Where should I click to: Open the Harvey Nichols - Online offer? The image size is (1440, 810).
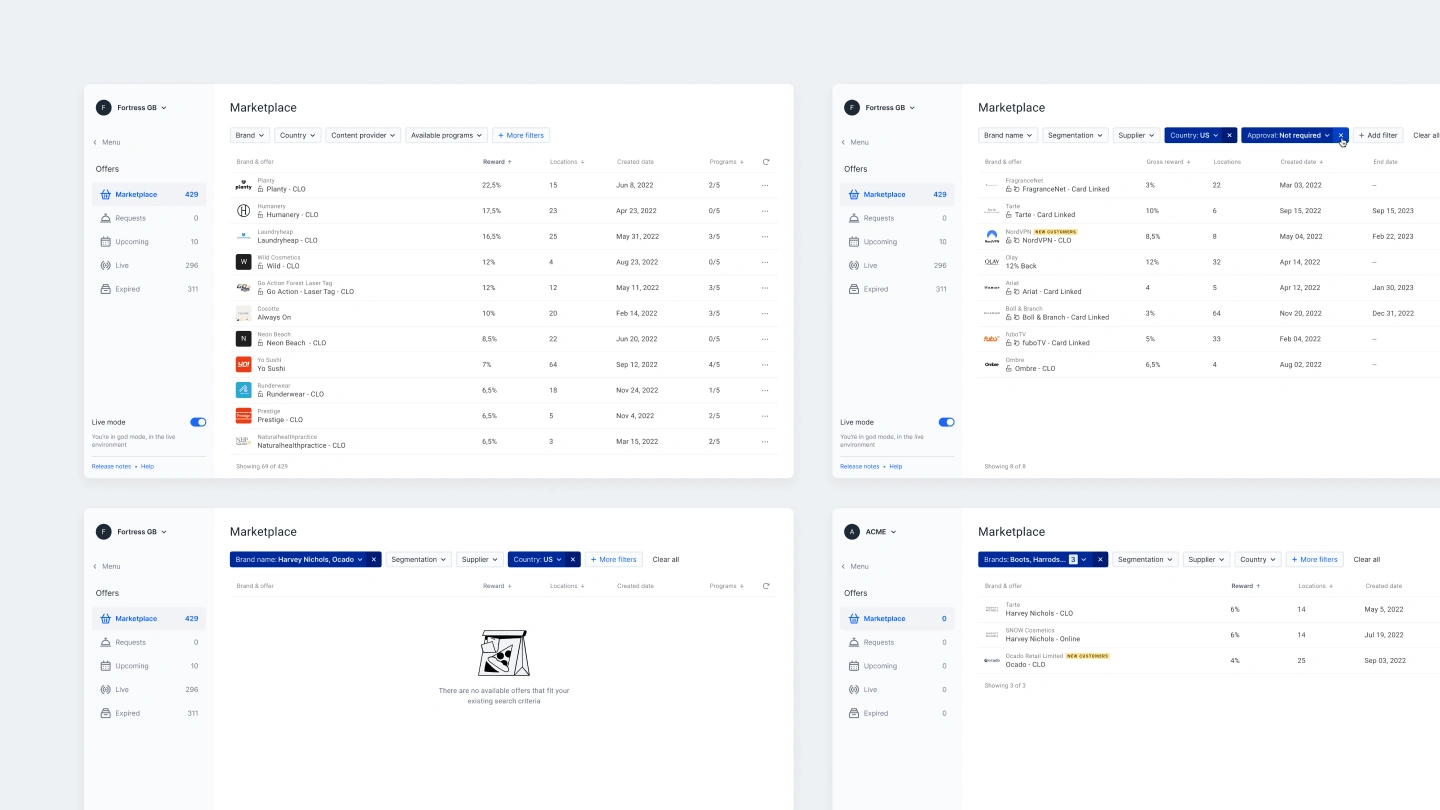[x=1209, y=635]
